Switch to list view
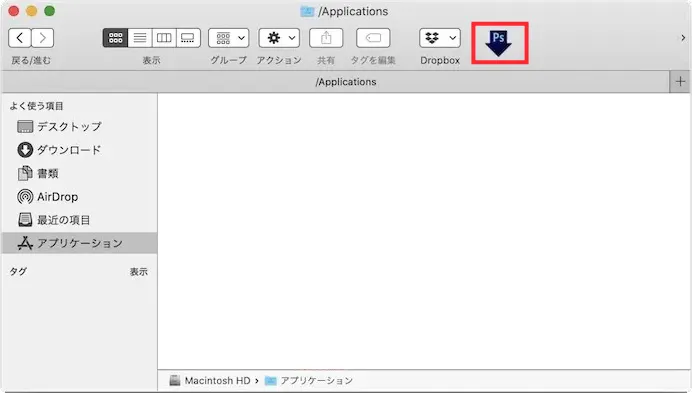Screen dimensions: 692x393 tap(140, 38)
